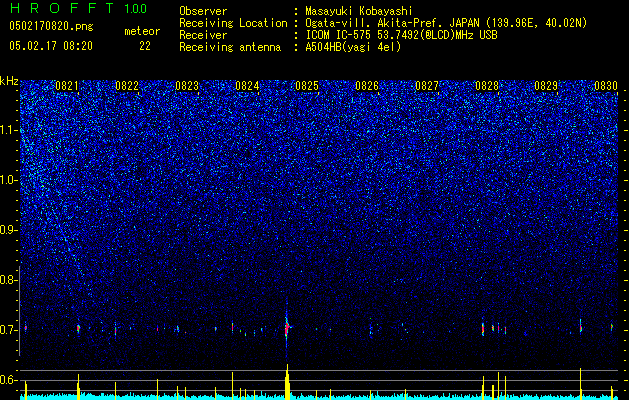The image size is (629, 400).
Task: Select the filename 0502170820.png
Action: click(x=51, y=26)
